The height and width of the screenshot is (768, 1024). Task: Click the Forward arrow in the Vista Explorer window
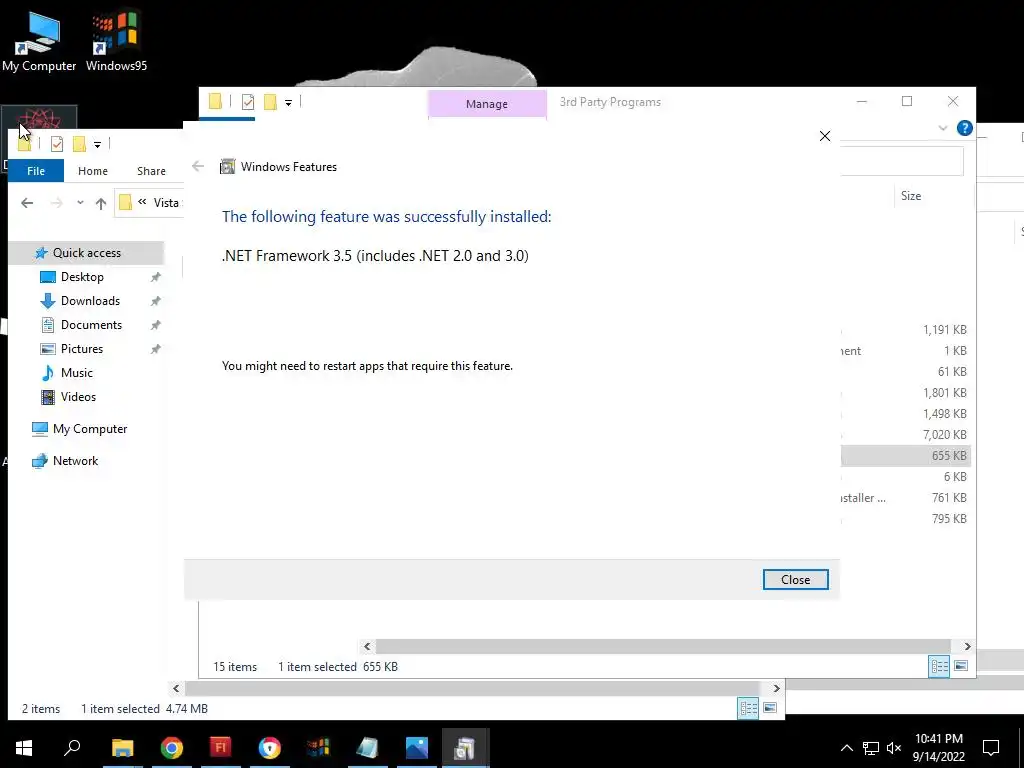[57, 203]
